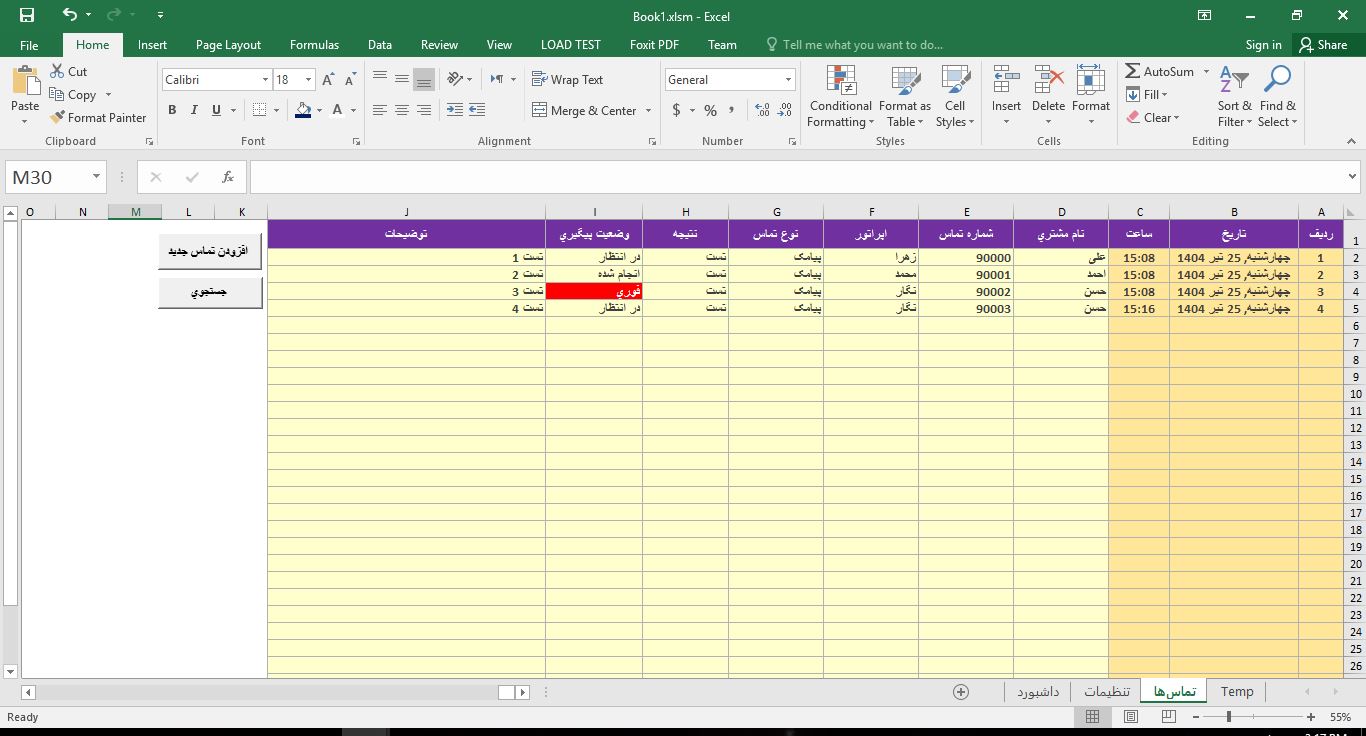Click the Insert cells icon
Image resolution: width=1366 pixels, height=736 pixels.
[x=1006, y=80]
